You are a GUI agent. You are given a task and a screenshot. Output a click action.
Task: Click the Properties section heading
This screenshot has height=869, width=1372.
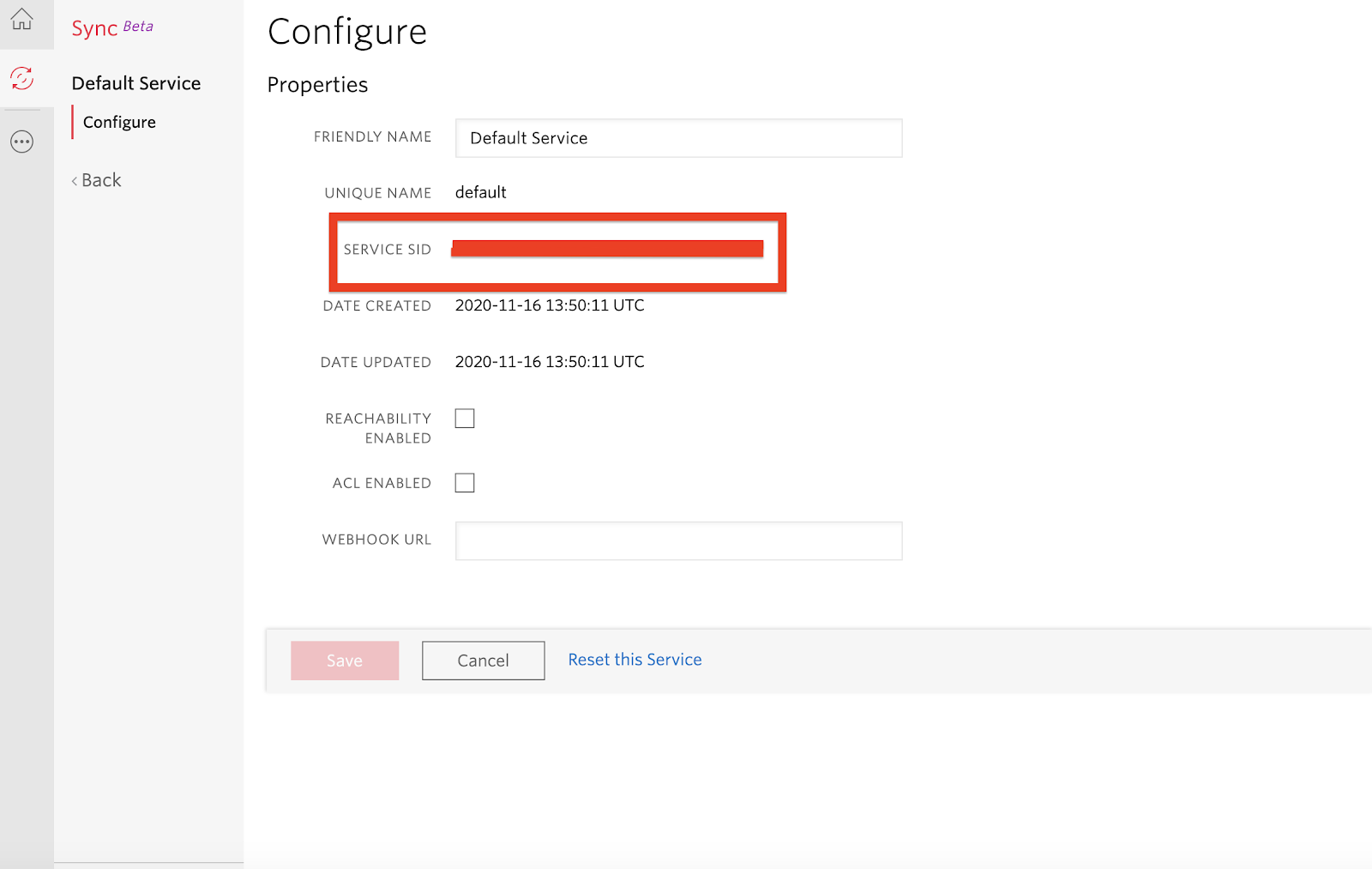(317, 85)
